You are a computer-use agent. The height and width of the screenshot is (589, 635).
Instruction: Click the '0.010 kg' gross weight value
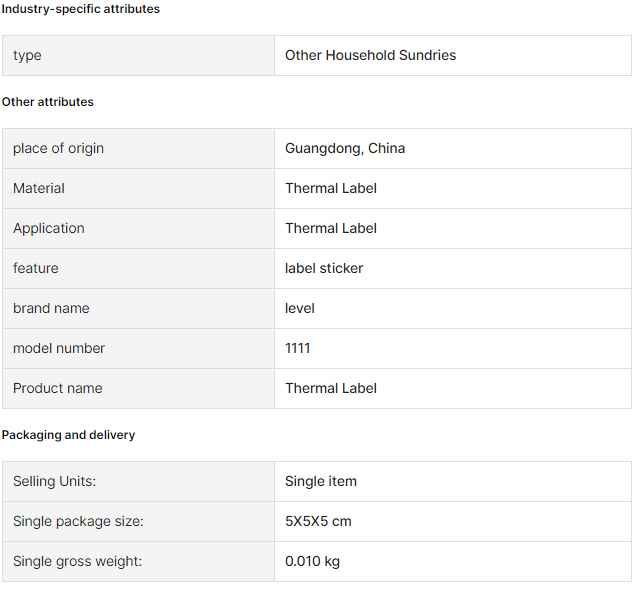point(312,561)
